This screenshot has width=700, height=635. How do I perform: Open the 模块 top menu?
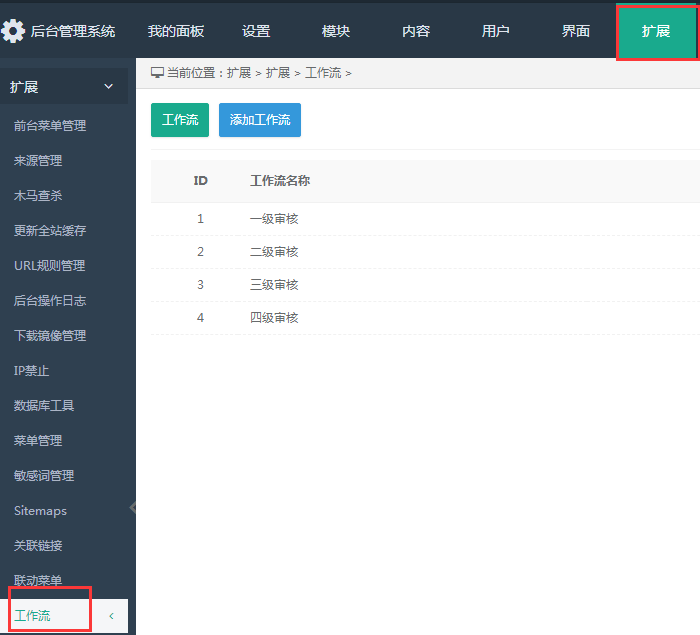coord(336,31)
